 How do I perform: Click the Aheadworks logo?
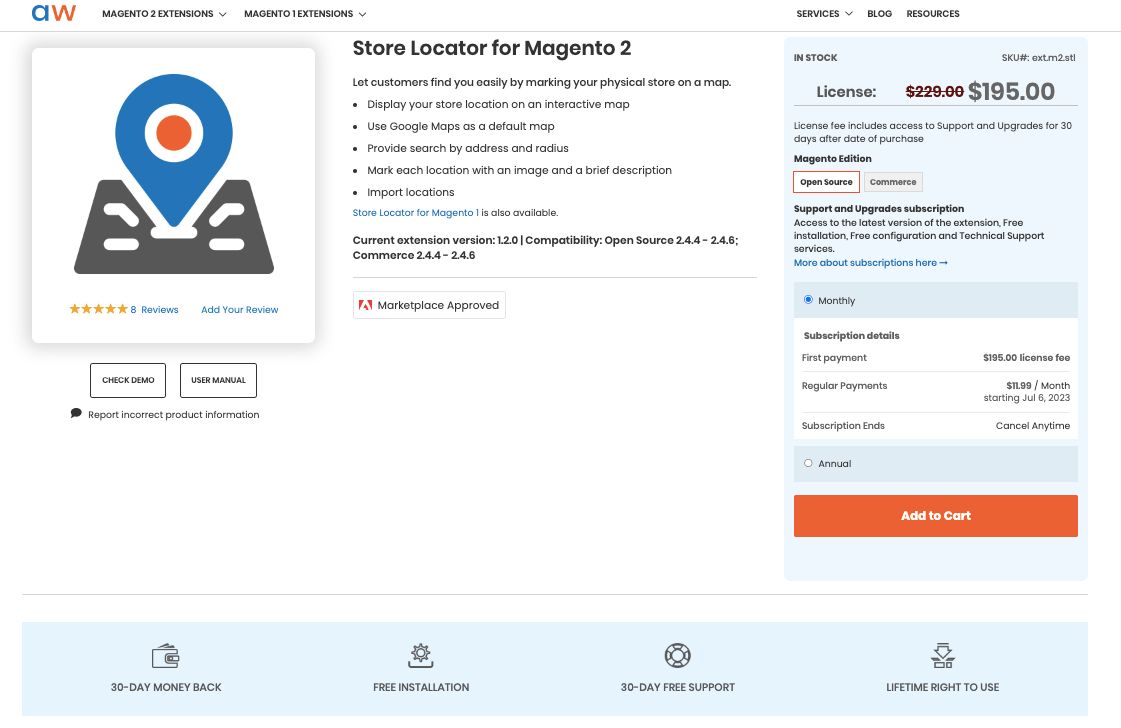point(53,13)
